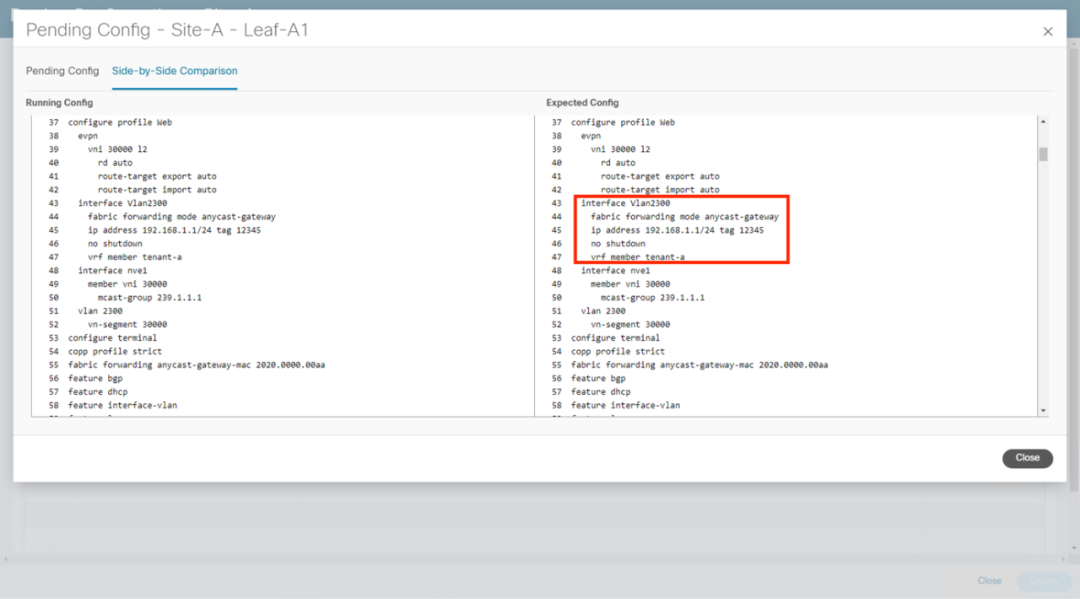Click running config fabric forwarding mode anycast-gateway
The width and height of the screenshot is (1080, 599).
point(181,217)
